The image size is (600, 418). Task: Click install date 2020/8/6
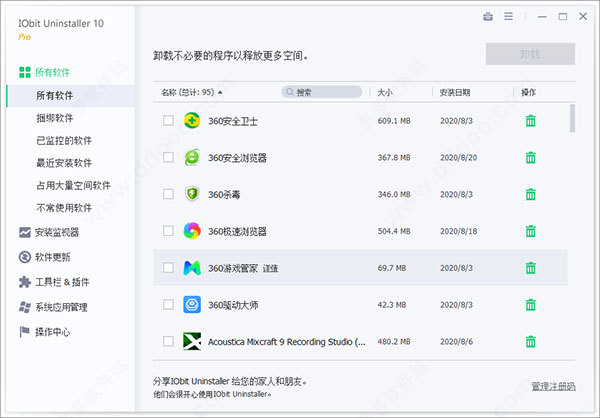point(456,341)
